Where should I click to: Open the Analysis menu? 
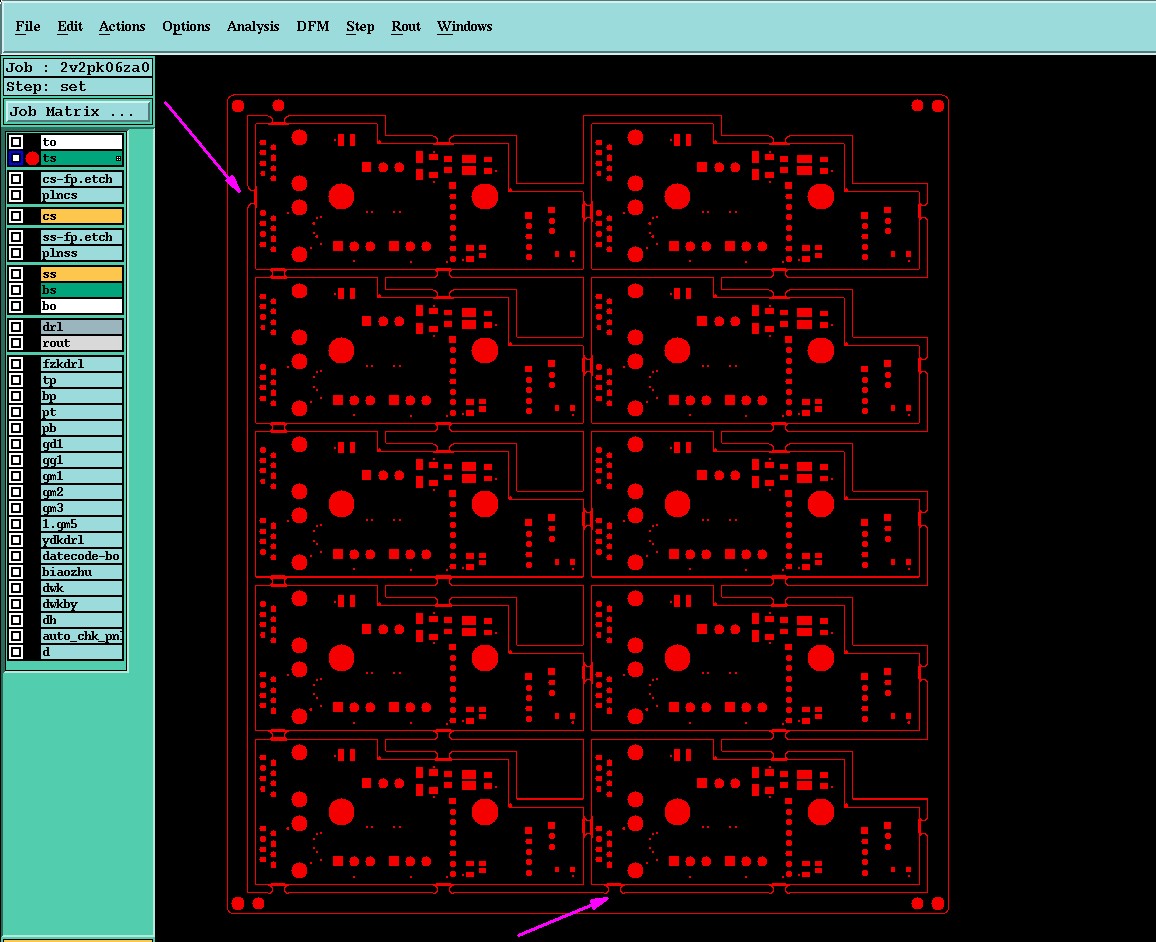(253, 27)
